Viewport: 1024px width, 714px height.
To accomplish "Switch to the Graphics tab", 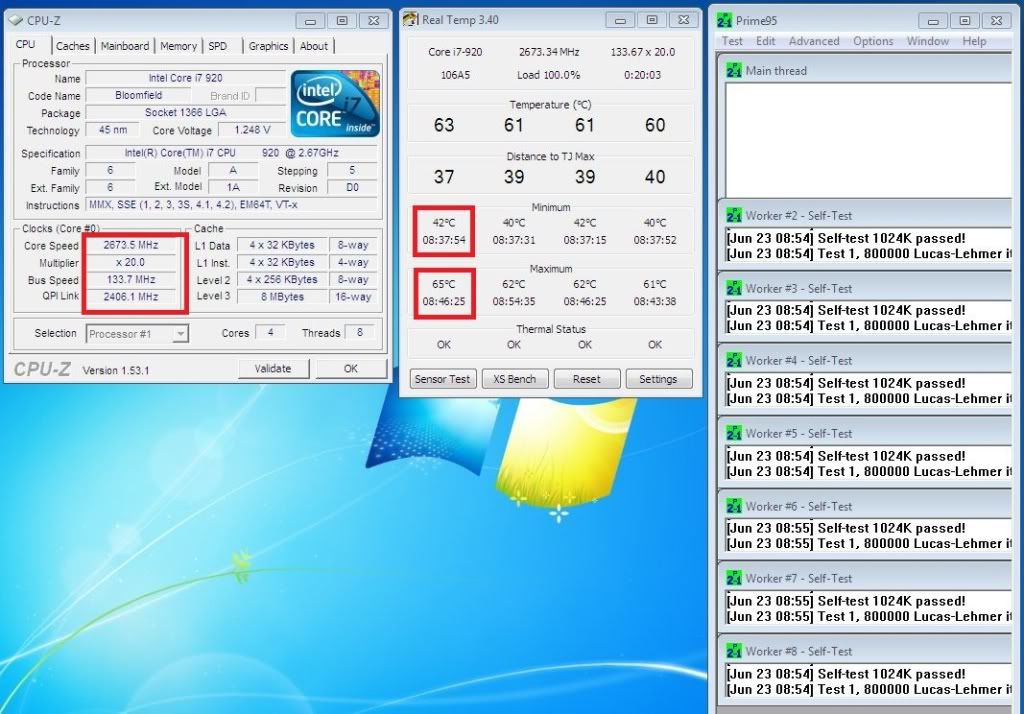I will click(x=268, y=46).
